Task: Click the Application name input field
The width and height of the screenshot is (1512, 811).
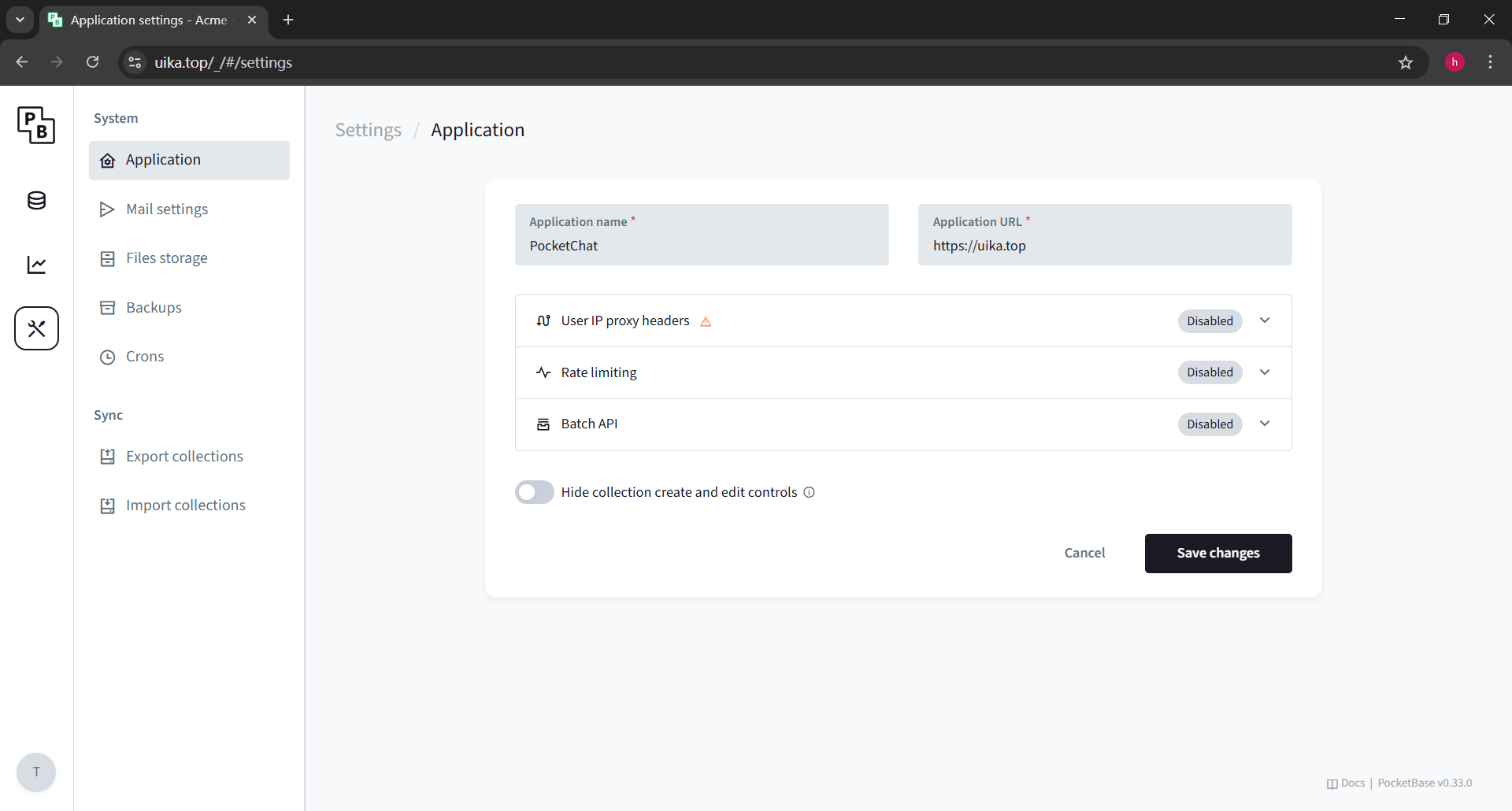Action: click(702, 235)
